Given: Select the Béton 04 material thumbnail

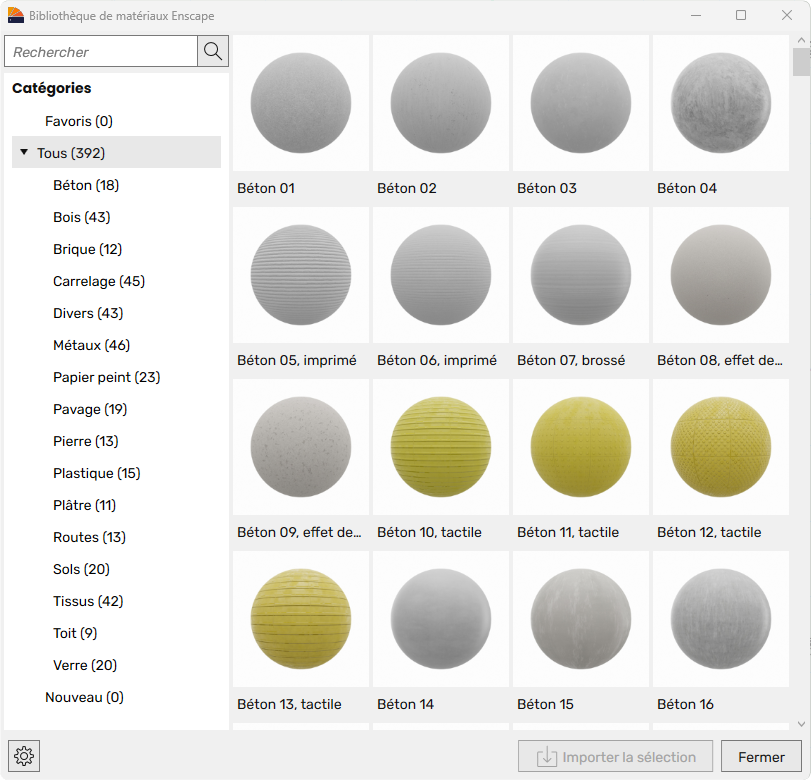Looking at the screenshot, I should click(x=720, y=103).
